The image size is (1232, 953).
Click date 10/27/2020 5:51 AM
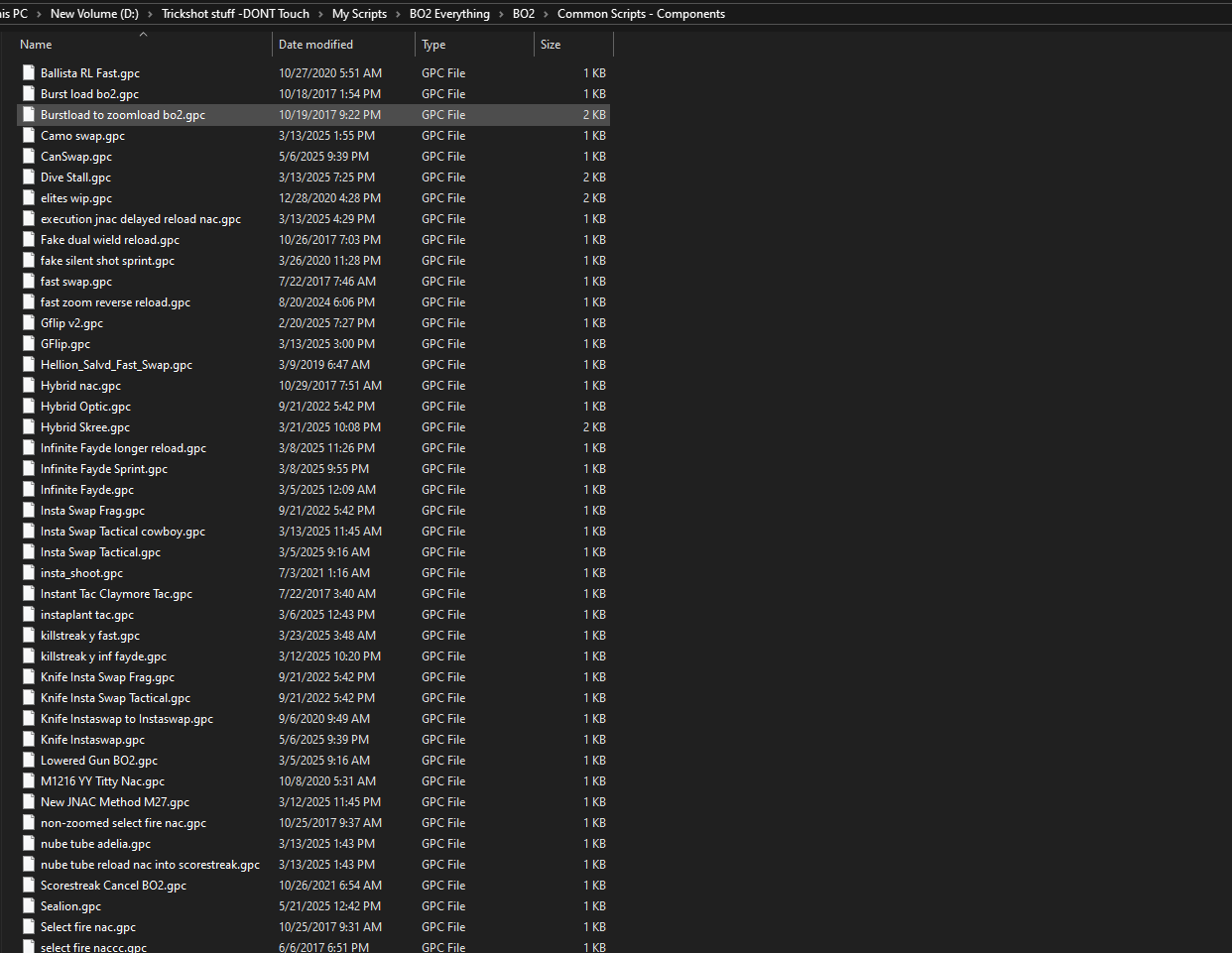point(330,73)
